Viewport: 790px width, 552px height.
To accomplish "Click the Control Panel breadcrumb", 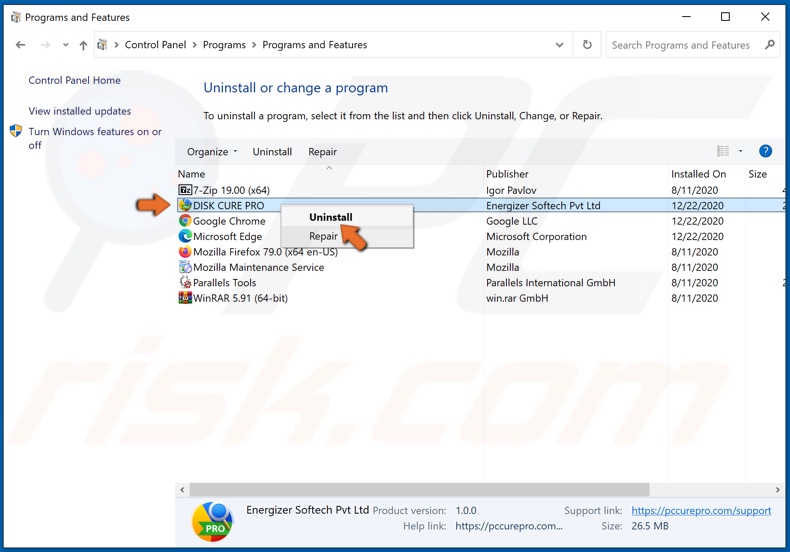I will (155, 45).
